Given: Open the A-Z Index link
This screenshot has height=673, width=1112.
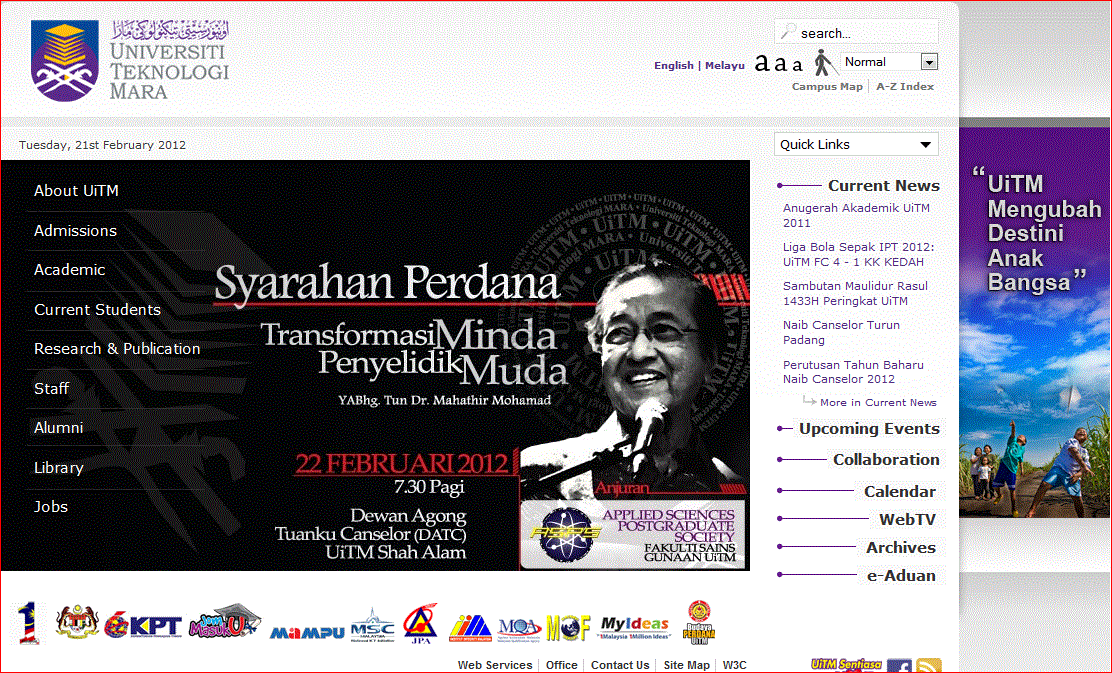Looking at the screenshot, I should 905,87.
